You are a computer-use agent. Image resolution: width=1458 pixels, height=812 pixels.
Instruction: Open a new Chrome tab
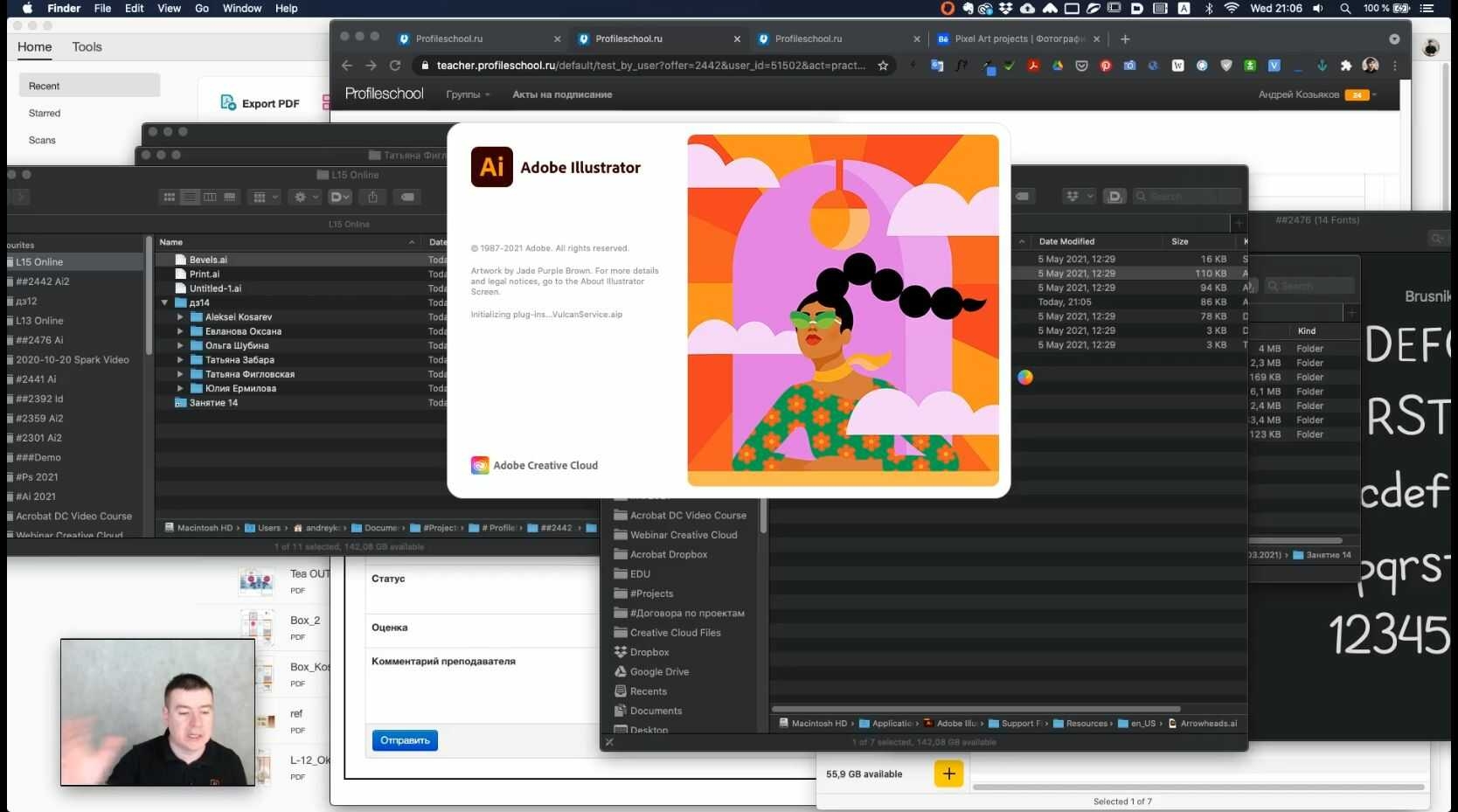(1125, 38)
